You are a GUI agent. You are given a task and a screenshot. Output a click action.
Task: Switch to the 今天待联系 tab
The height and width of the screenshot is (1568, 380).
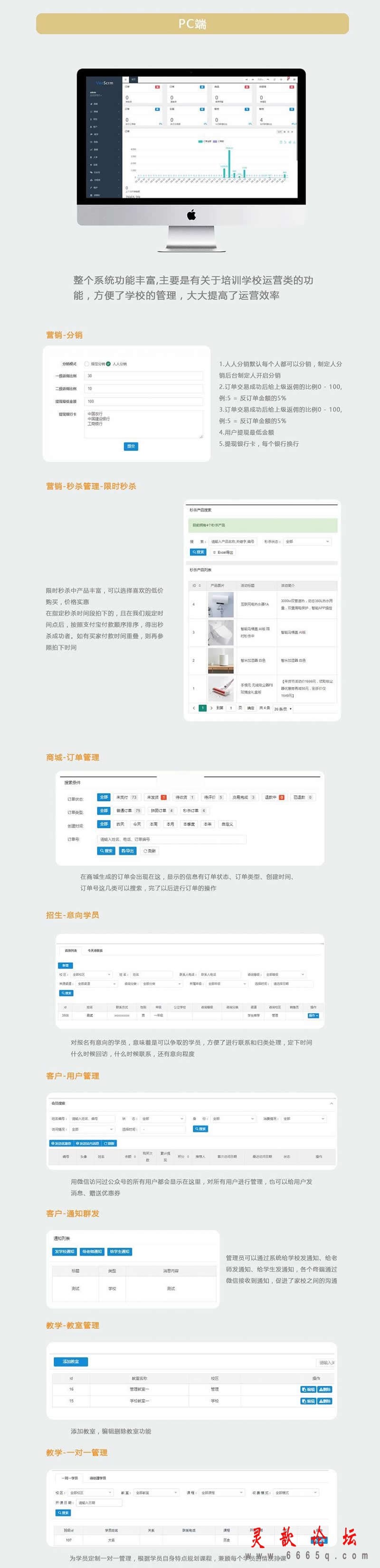[x=95, y=950]
